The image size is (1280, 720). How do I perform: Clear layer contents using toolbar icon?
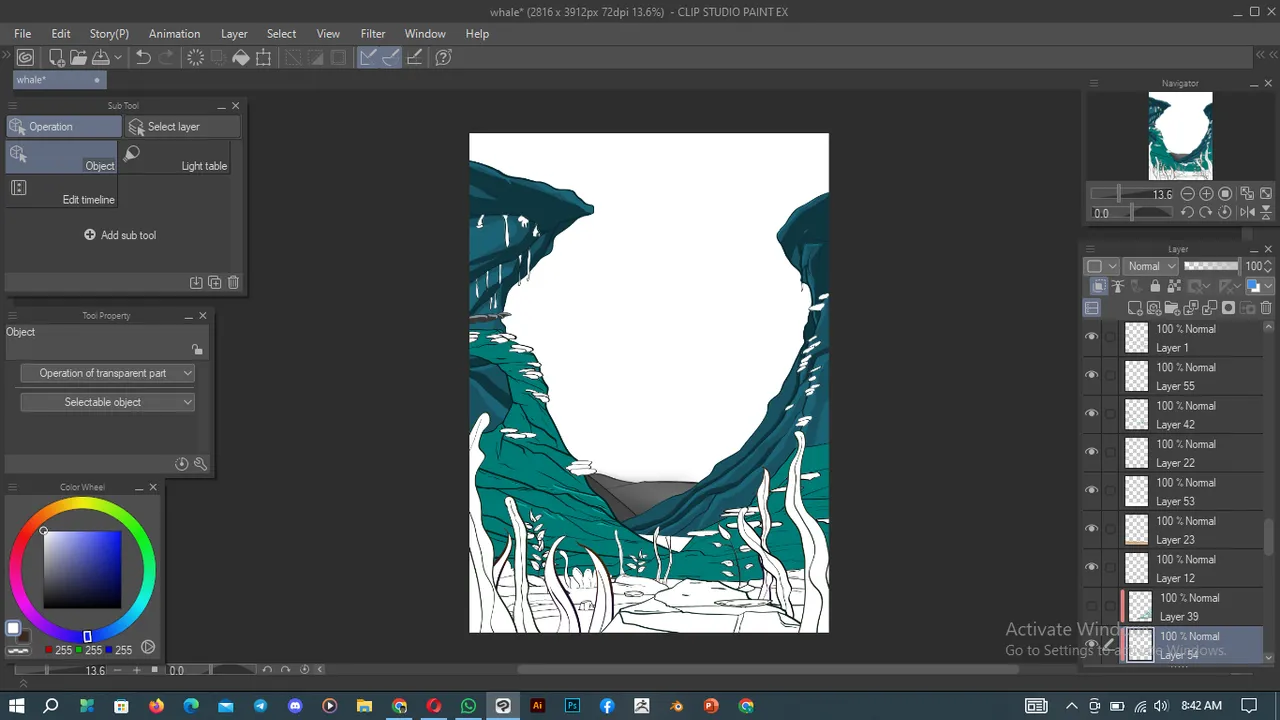coord(196,58)
